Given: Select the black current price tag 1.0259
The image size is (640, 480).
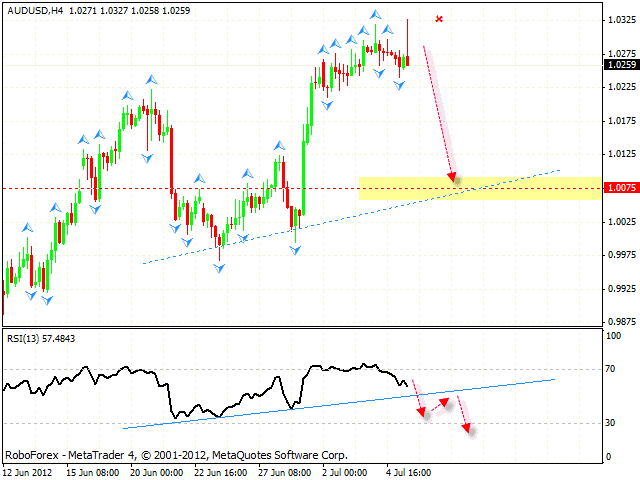Looking at the screenshot, I should pyautogui.click(x=619, y=65).
